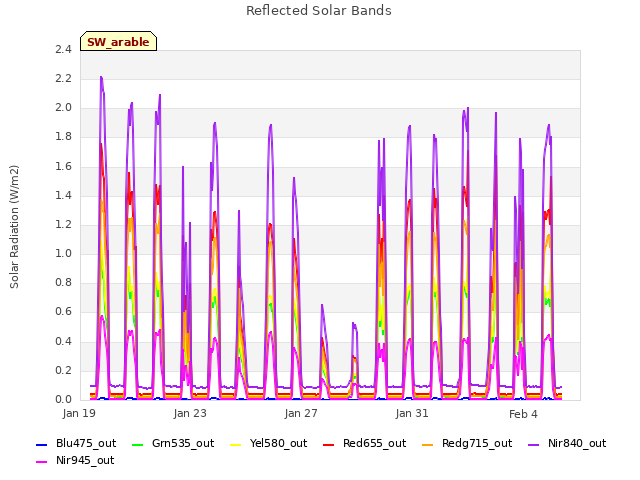Select the Nir945_out legend entry

[x=75, y=460]
